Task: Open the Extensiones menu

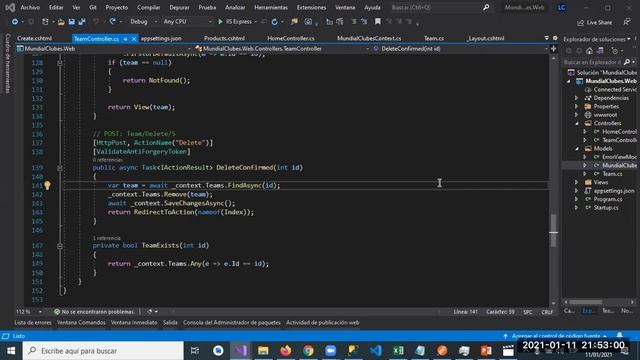Action: (x=311, y=7)
